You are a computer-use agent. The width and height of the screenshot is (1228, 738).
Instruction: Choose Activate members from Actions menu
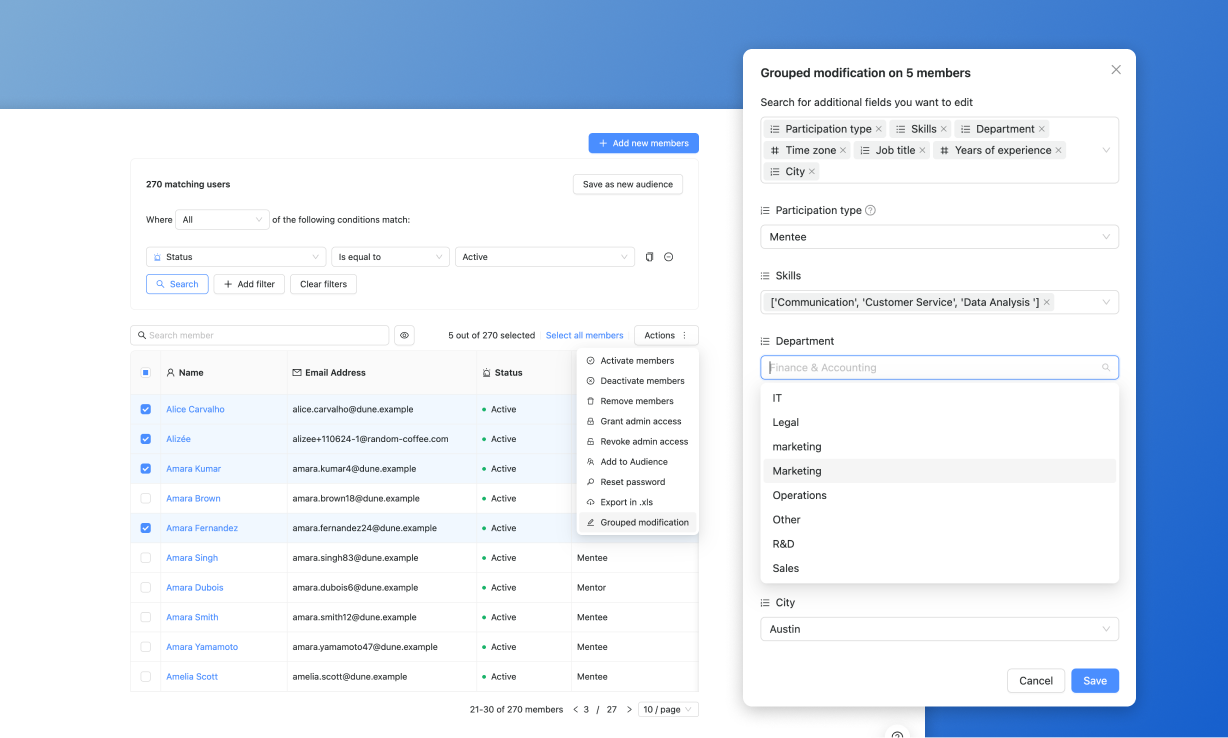point(637,361)
